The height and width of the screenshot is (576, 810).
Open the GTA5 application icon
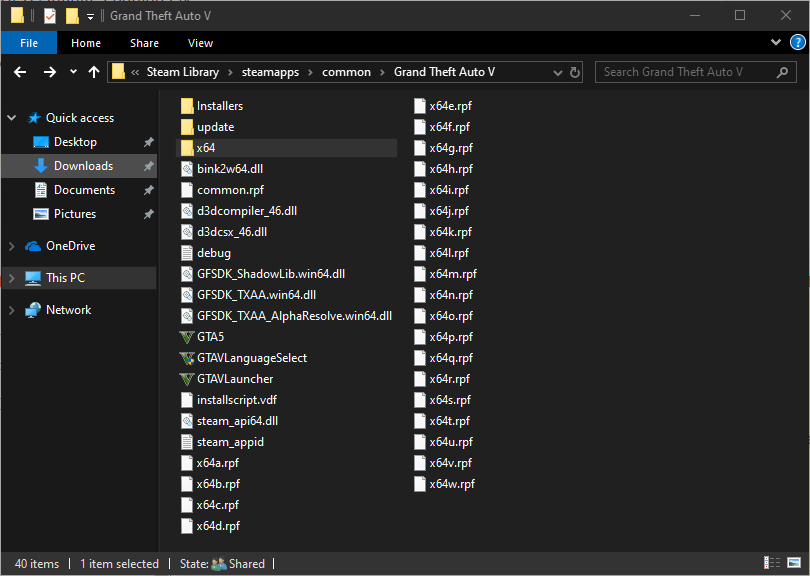(187, 337)
